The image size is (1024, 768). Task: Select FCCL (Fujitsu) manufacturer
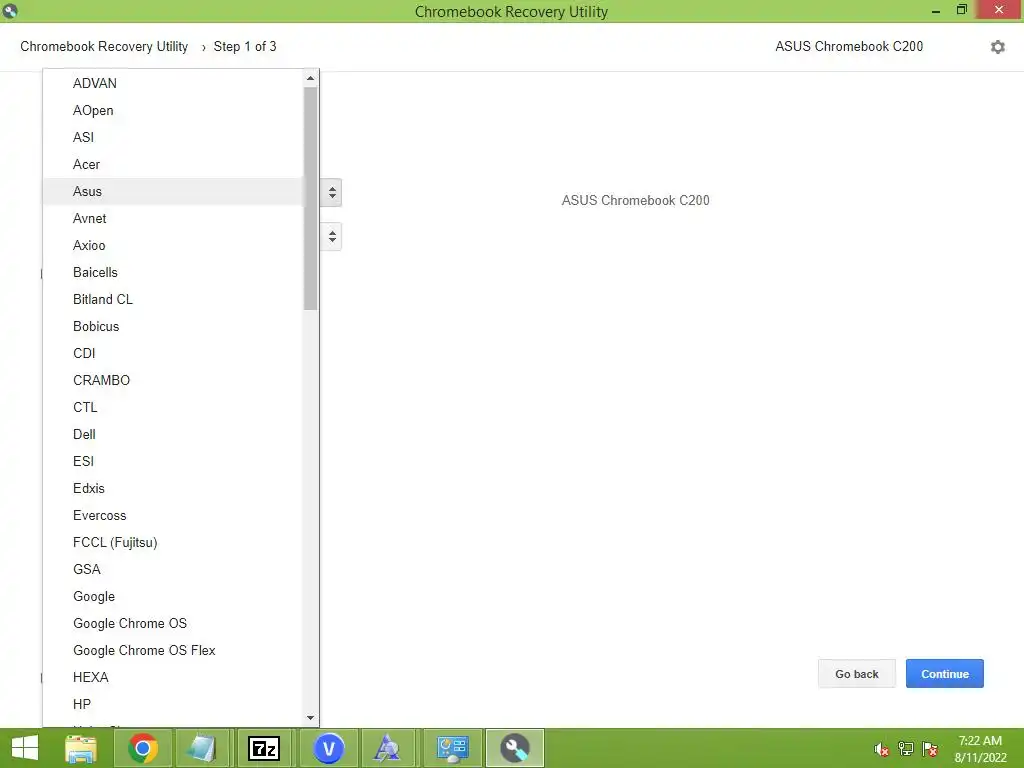pos(173,542)
